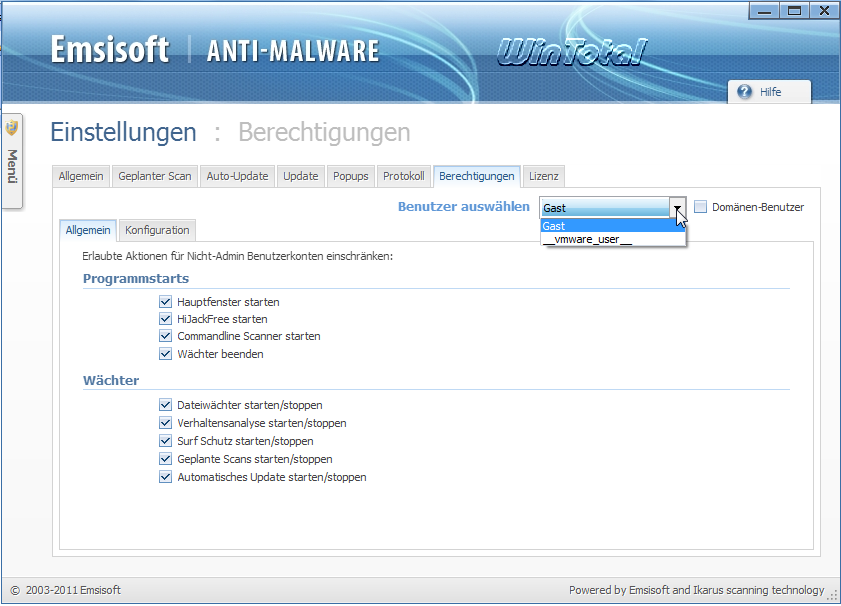Uncheck Hauptfenster starten
Image resolution: width=841 pixels, height=606 pixels.
click(x=165, y=302)
